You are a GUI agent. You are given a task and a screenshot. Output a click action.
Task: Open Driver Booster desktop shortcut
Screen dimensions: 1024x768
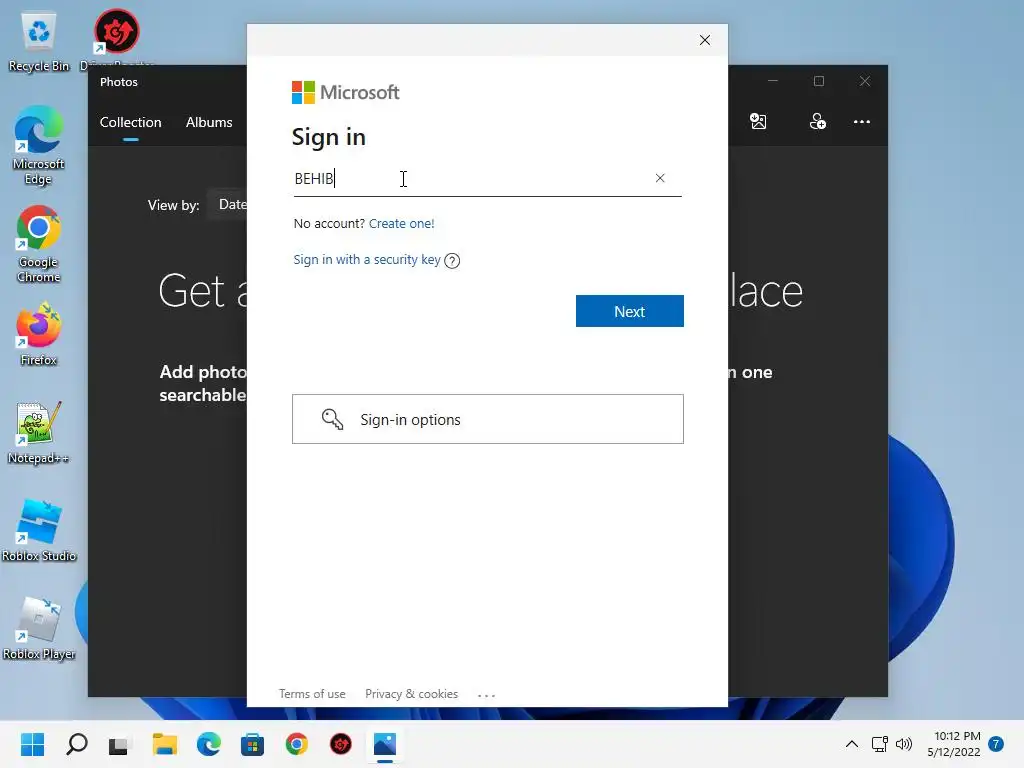coord(116,38)
